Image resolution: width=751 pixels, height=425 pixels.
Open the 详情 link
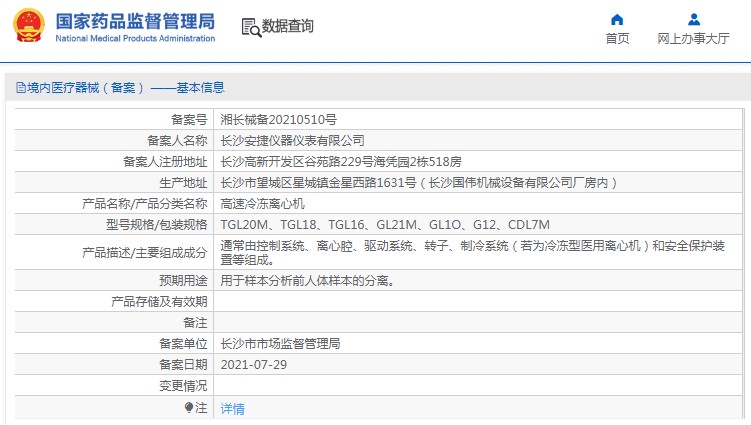click(x=232, y=409)
